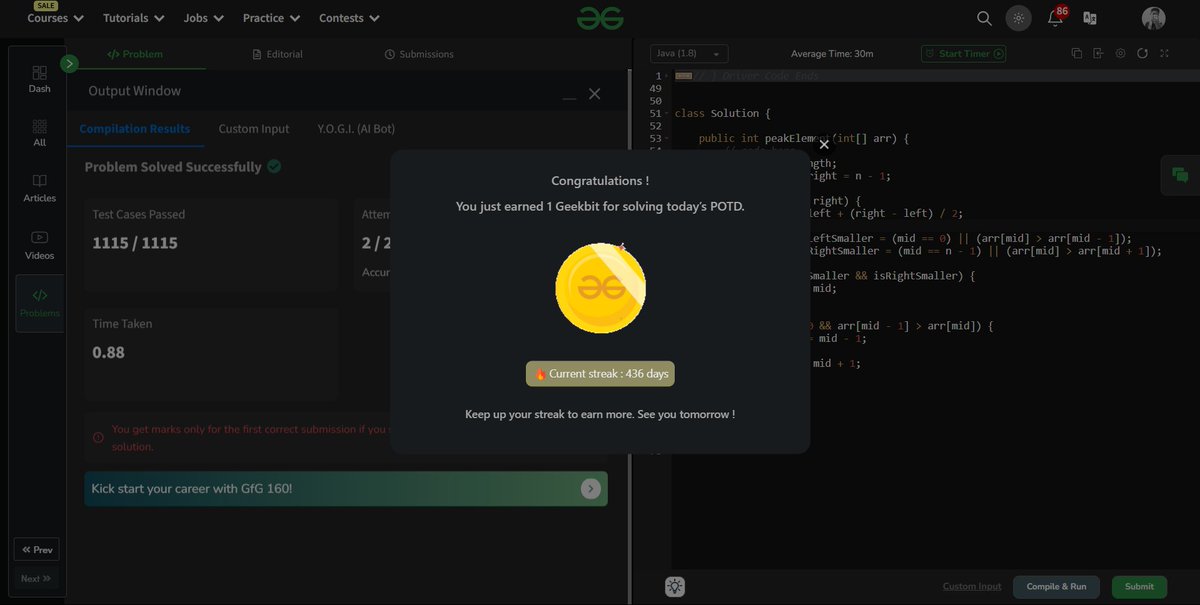Click the Problem Solved Successfully heading
Viewport: 1200px width, 605px height.
click(173, 167)
